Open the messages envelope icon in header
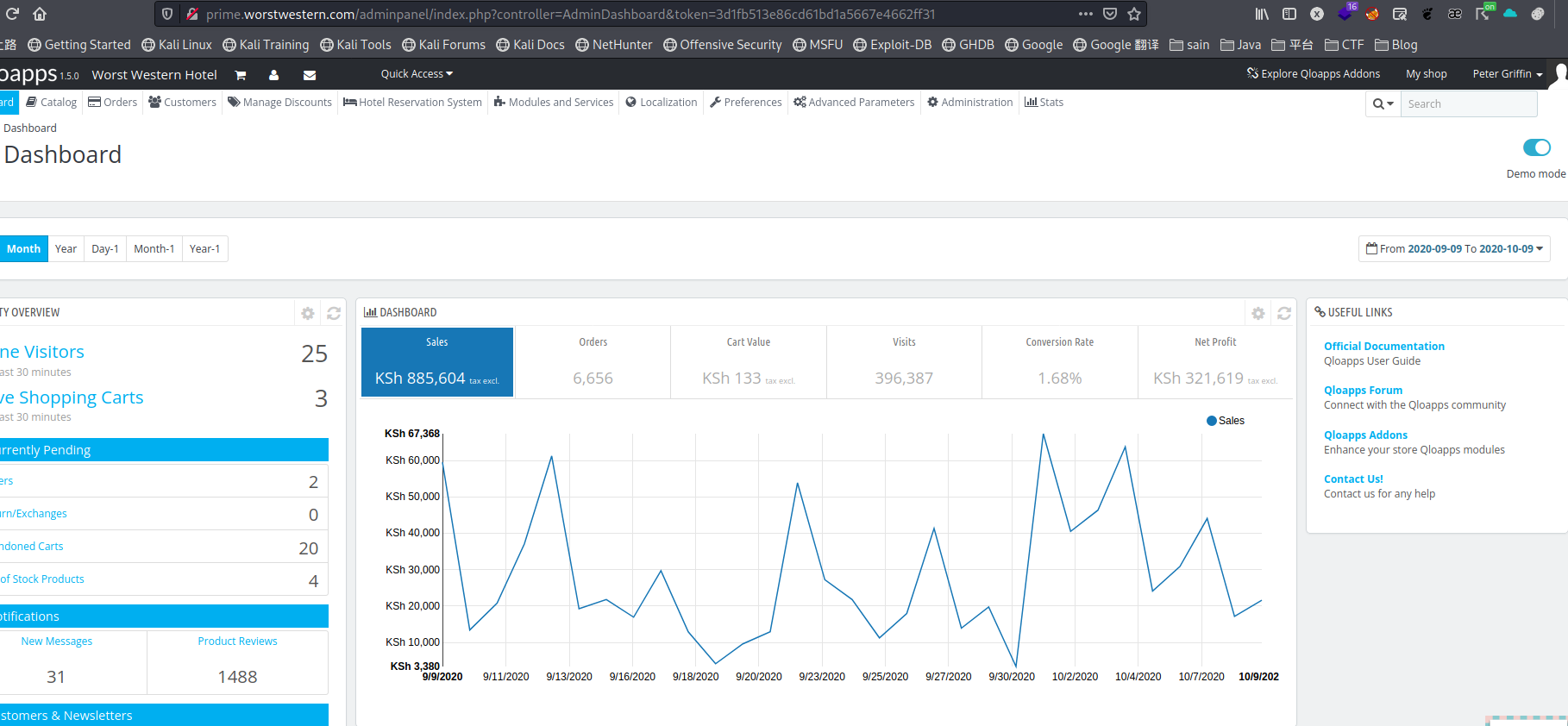 click(x=310, y=75)
